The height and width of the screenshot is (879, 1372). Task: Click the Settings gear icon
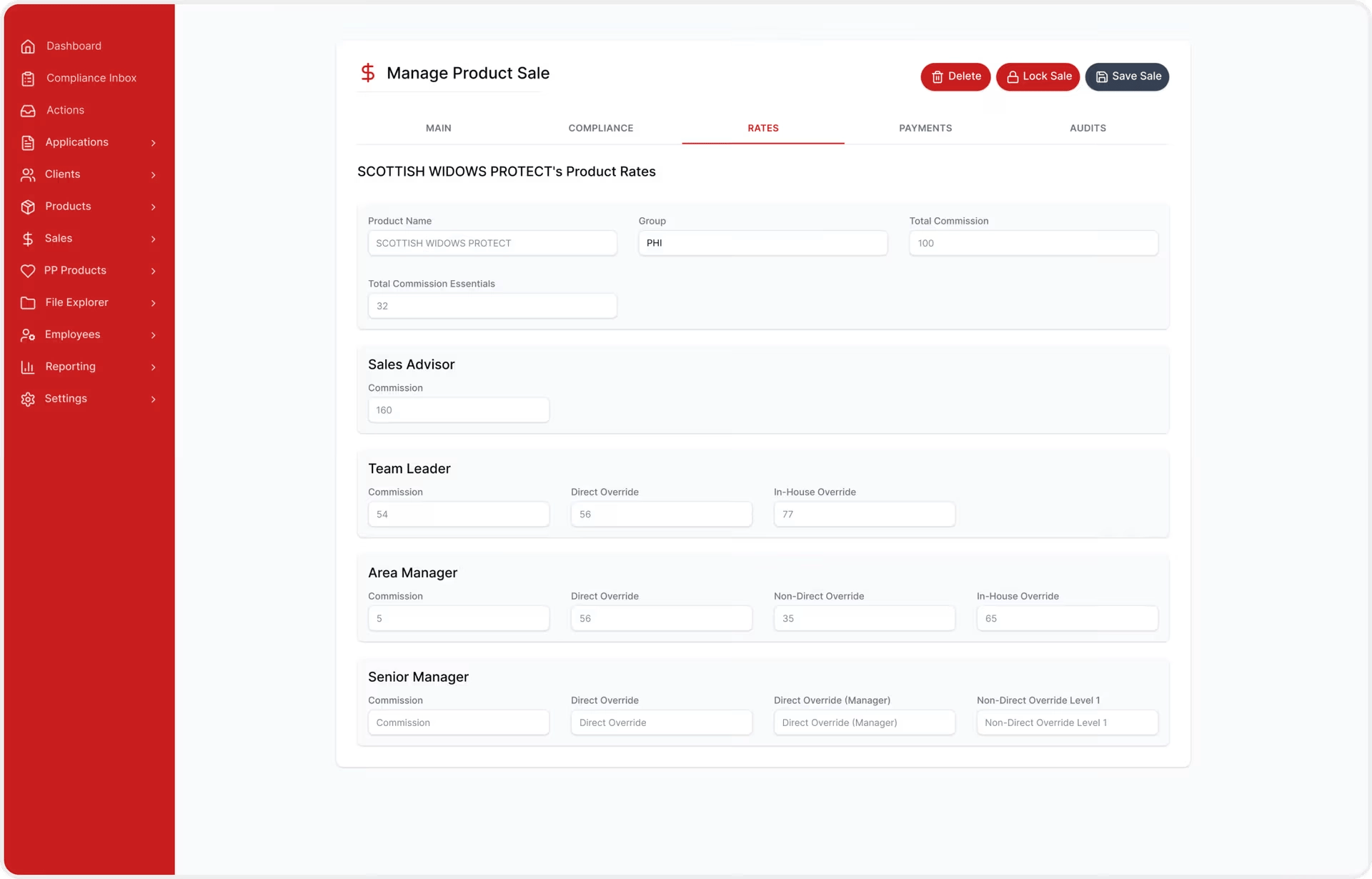click(x=28, y=399)
